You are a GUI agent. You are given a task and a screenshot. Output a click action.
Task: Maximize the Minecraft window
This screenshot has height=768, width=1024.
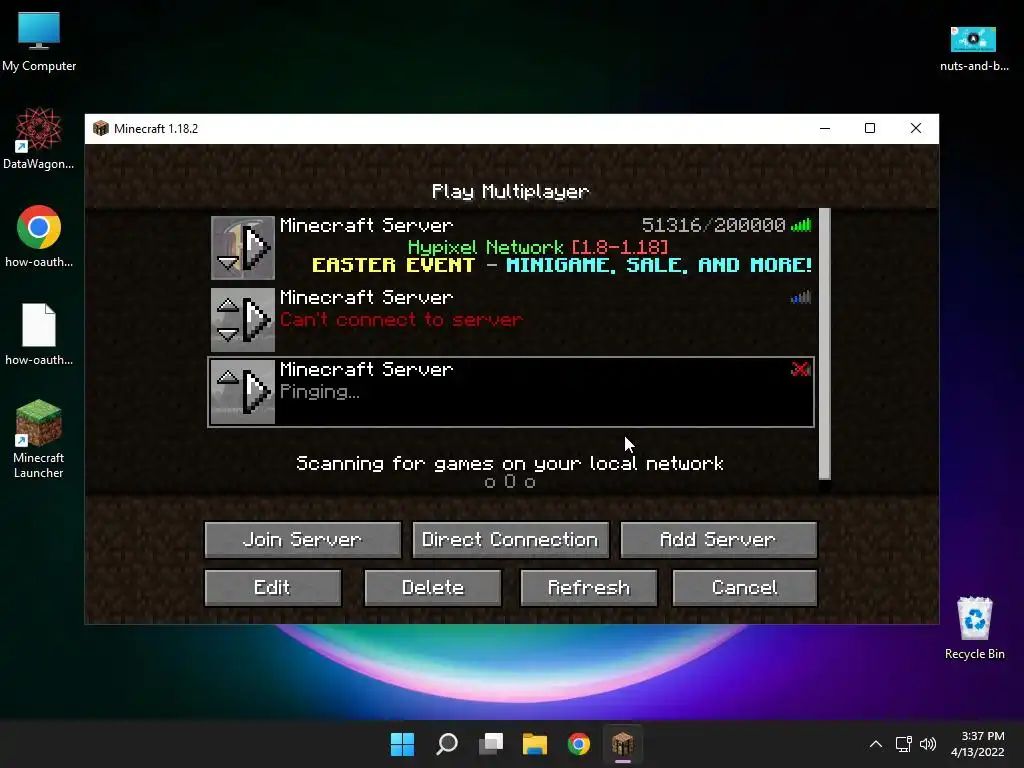pos(870,128)
